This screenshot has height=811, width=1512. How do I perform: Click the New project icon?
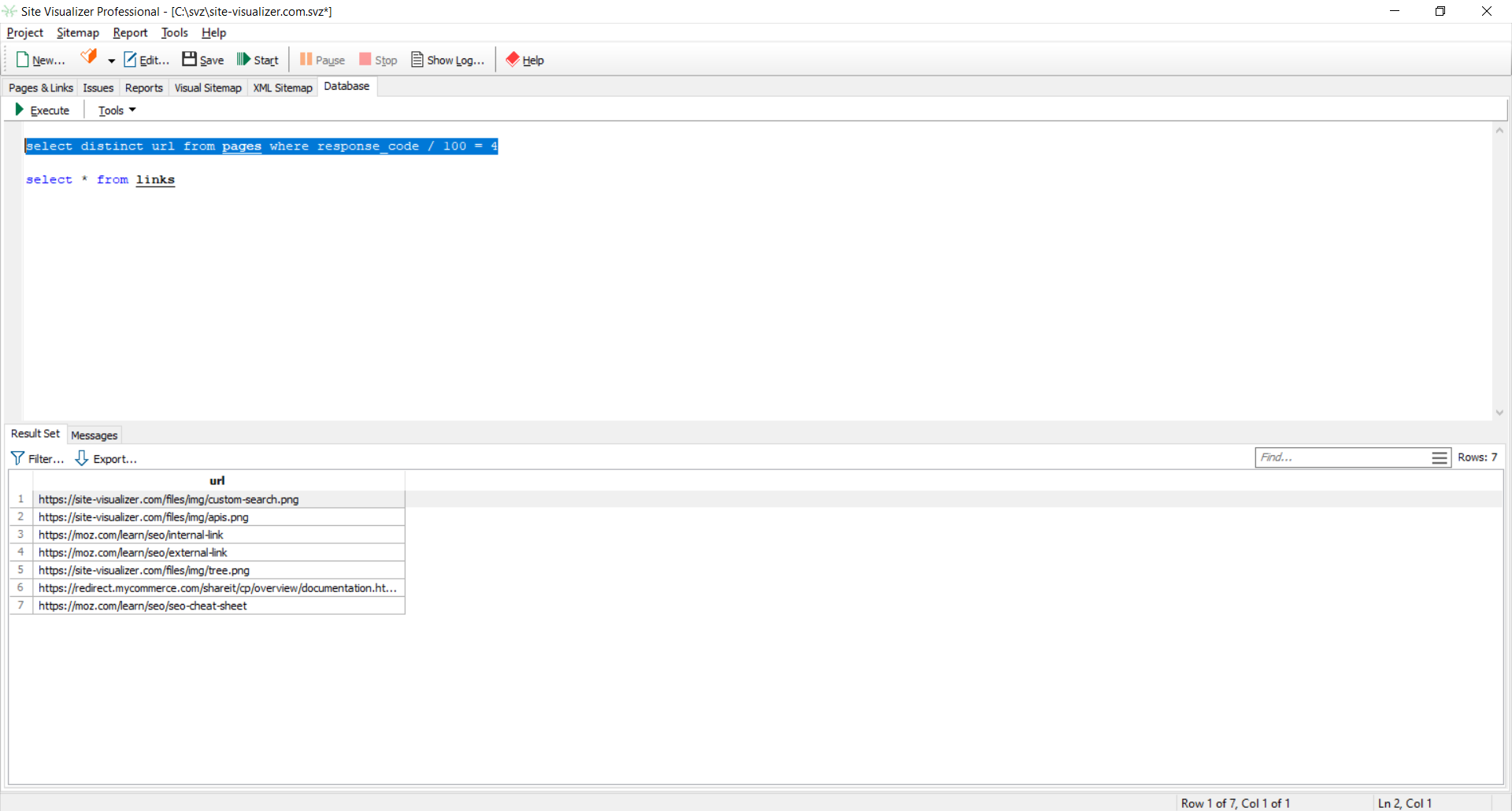click(x=23, y=60)
